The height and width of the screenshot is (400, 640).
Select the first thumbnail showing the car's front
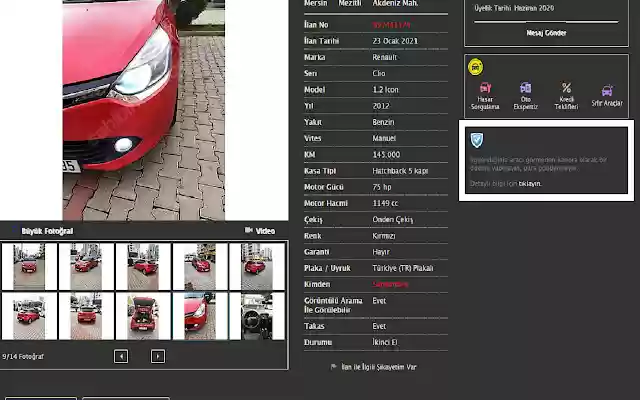point(29,267)
